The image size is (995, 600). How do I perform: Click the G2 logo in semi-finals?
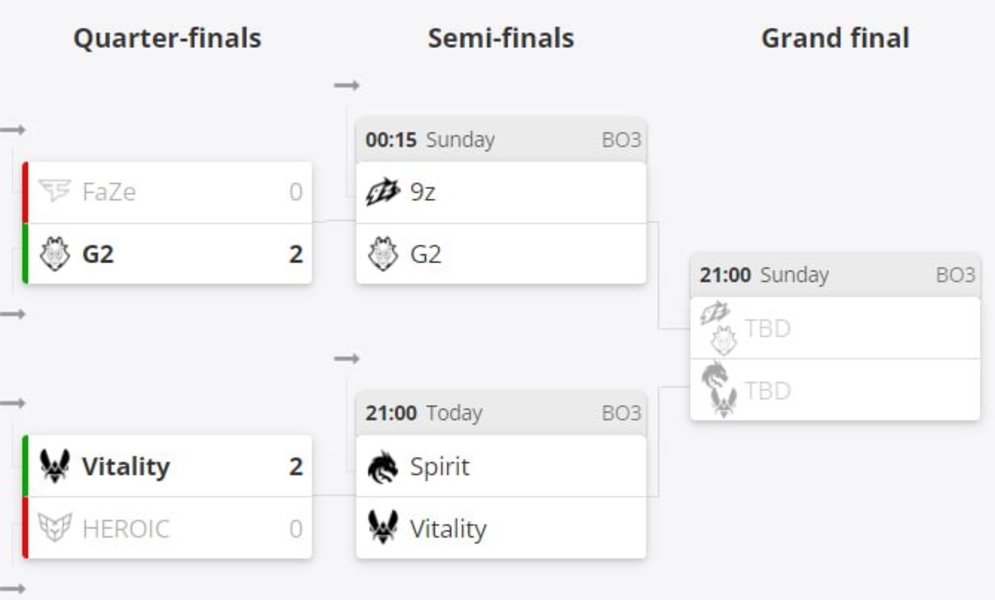pos(383,254)
